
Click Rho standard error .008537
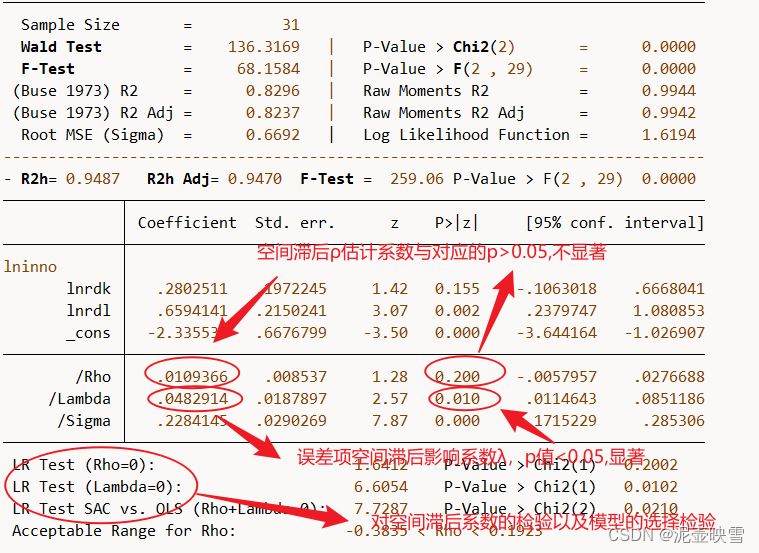coord(296,377)
